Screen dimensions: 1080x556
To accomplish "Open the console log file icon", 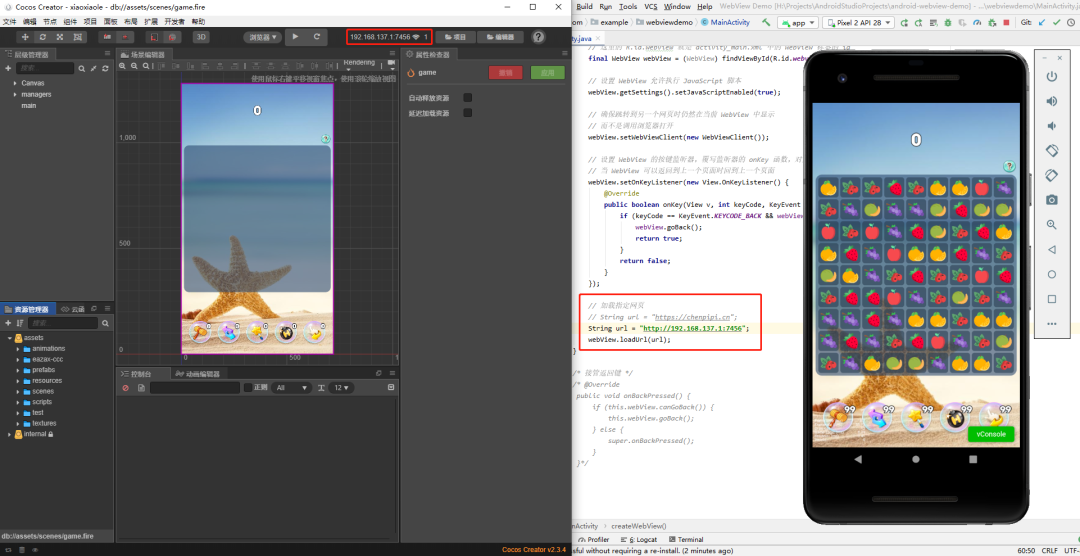I will (141, 388).
